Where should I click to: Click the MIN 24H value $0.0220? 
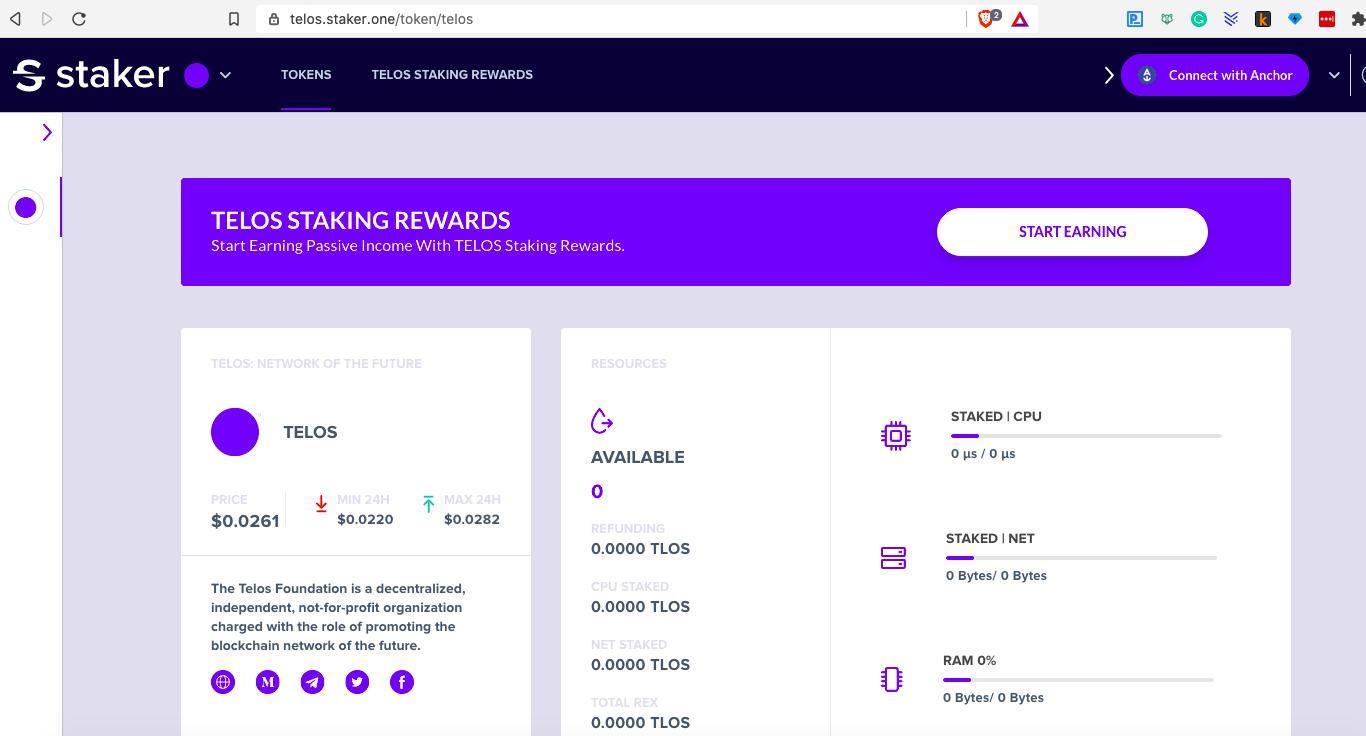[x=365, y=519]
